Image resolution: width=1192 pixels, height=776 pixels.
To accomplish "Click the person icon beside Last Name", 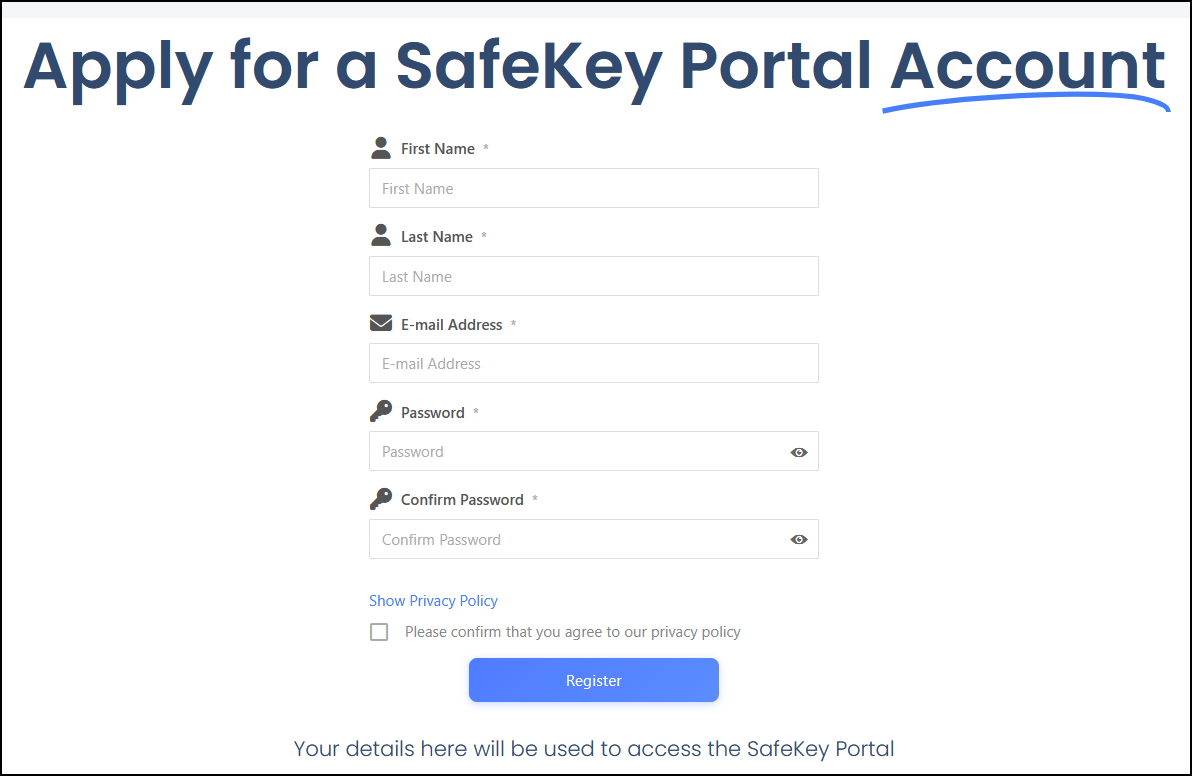I will pos(380,236).
